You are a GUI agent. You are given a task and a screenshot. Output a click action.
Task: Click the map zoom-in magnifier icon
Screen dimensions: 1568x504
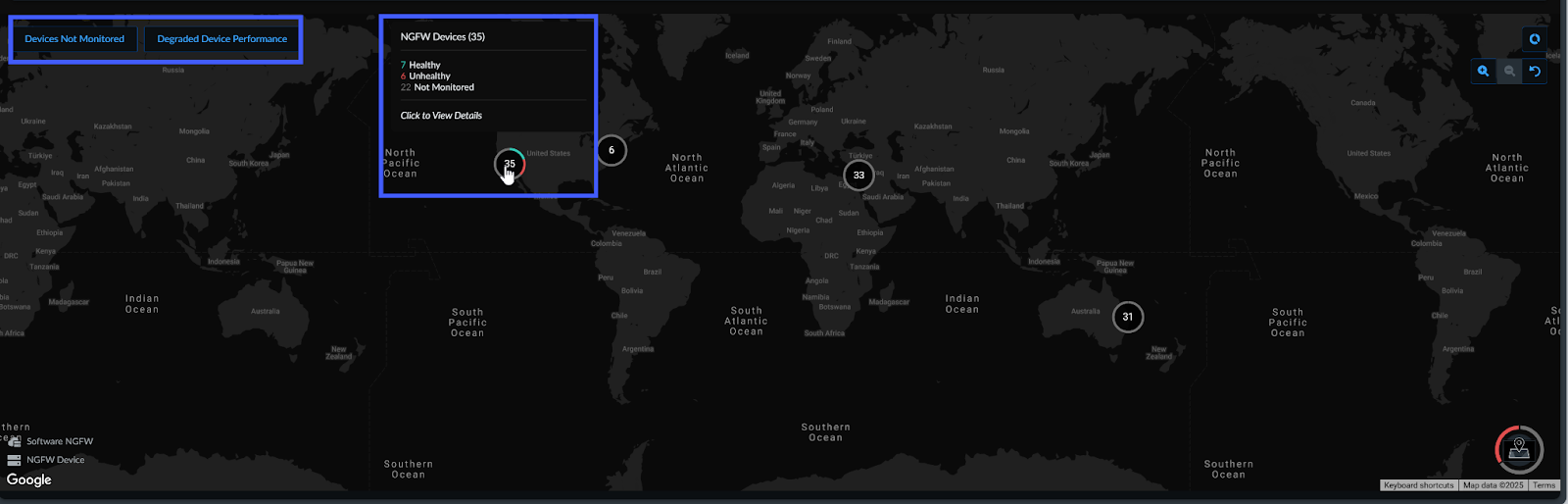[x=1483, y=71]
